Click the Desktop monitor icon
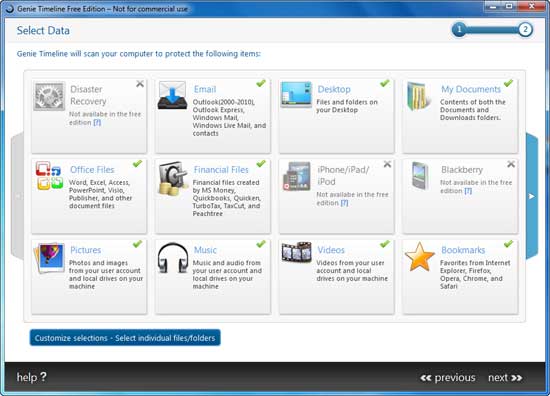The width and height of the screenshot is (550, 396). point(296,94)
